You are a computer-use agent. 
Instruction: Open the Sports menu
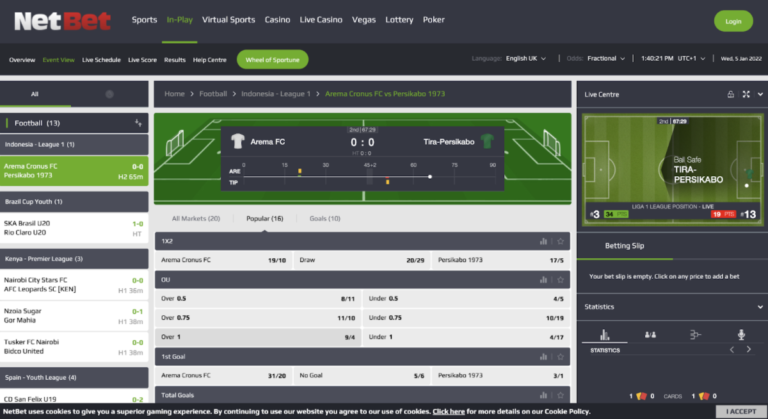[144, 20]
